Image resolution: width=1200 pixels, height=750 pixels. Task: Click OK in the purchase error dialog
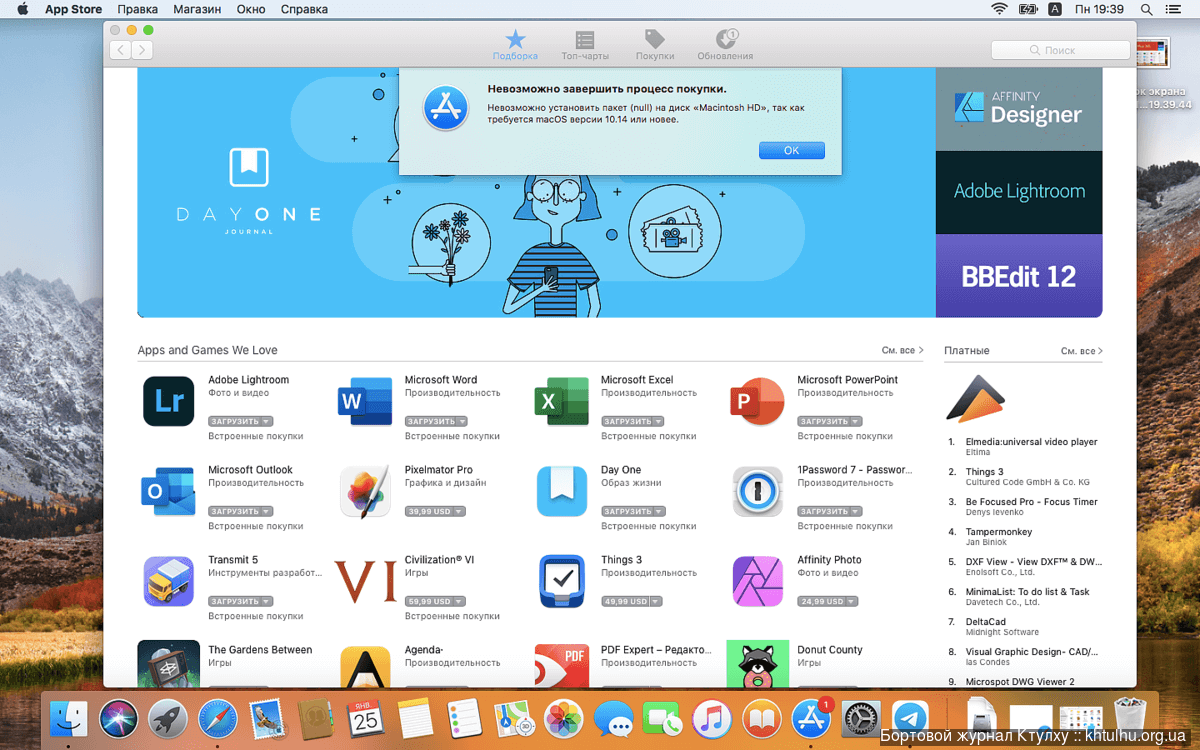[791, 150]
